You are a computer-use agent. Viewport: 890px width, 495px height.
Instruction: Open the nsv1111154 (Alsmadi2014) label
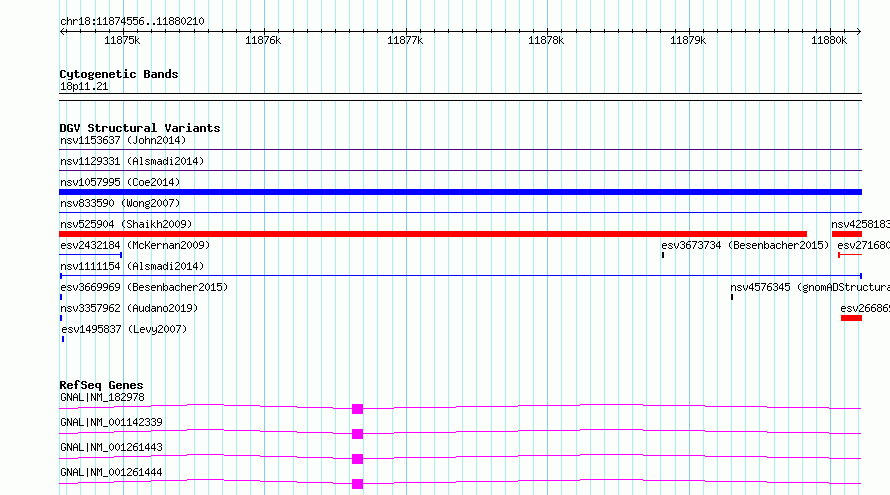click(x=132, y=266)
